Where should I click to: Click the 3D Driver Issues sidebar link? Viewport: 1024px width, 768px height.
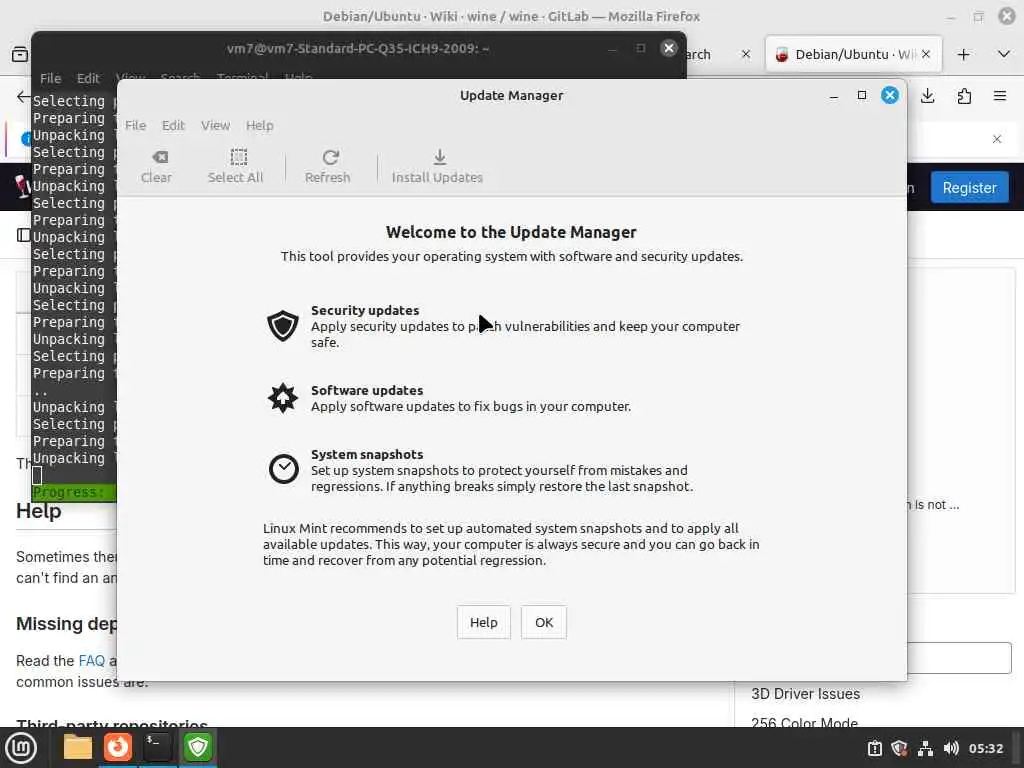[x=805, y=694]
